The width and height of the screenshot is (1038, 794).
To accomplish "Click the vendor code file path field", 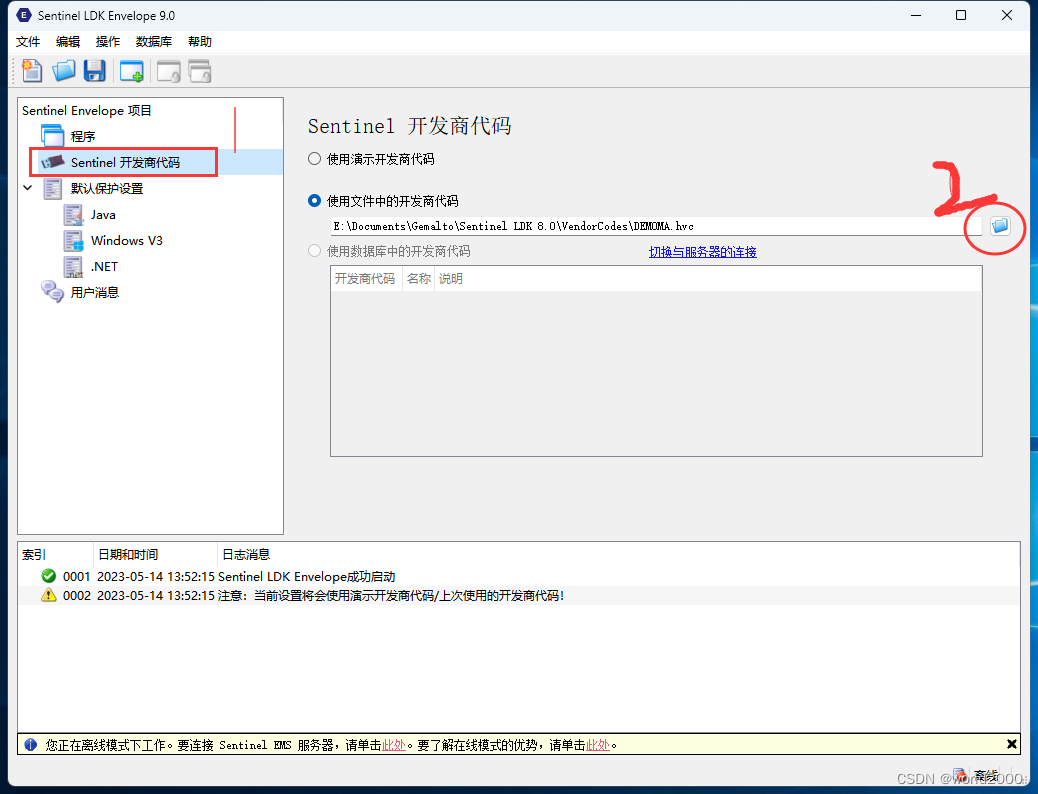I will [x=655, y=226].
